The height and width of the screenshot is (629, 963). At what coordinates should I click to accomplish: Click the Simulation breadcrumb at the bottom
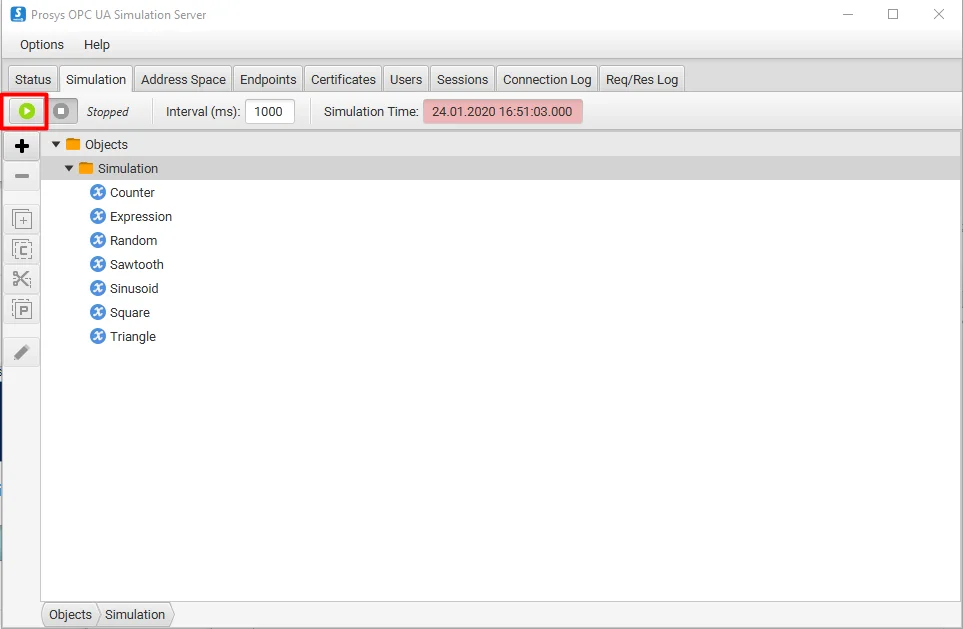[x=135, y=614]
